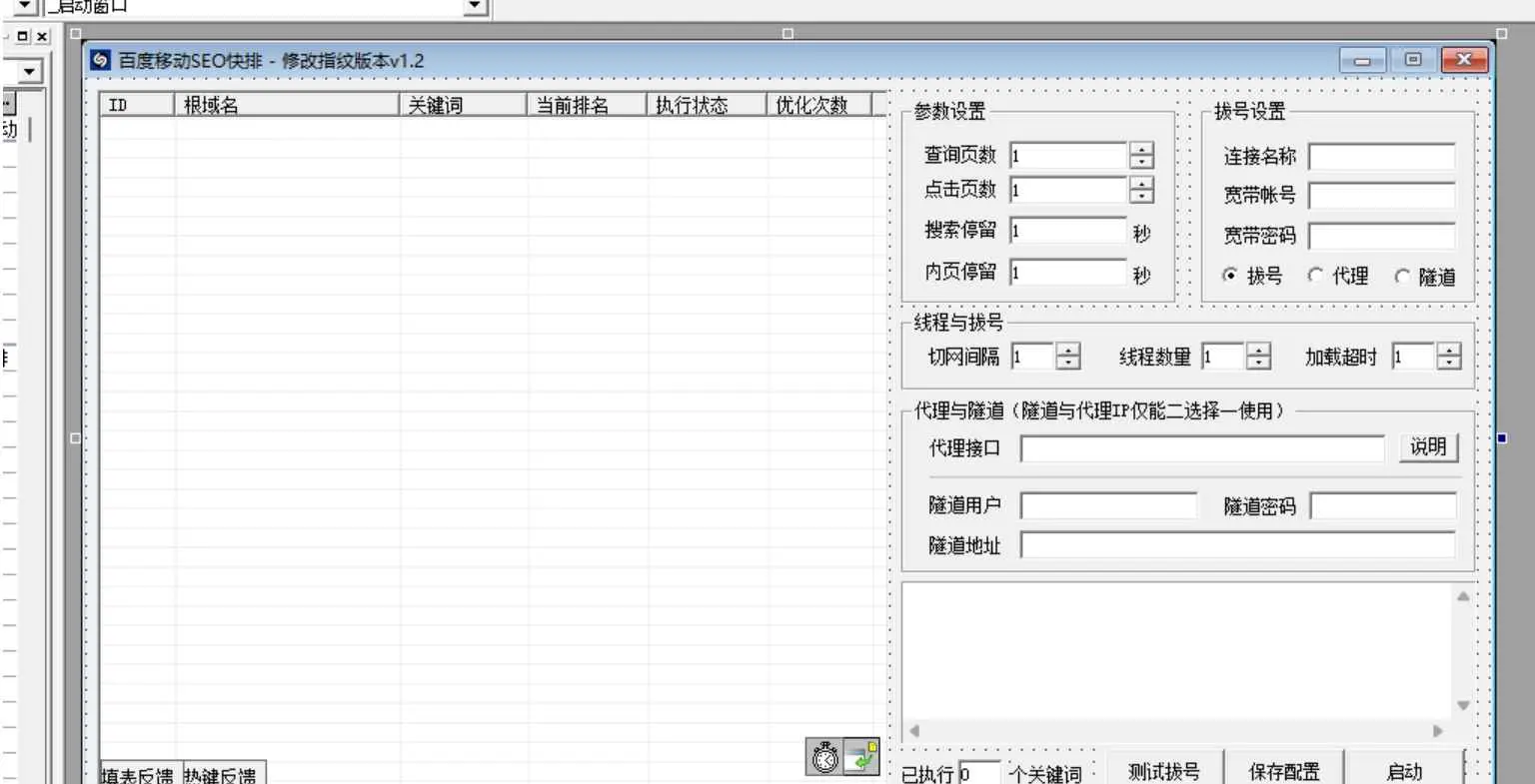The width and height of the screenshot is (1535, 784).
Task: Click the 代理接口 input field
Action: [1202, 448]
